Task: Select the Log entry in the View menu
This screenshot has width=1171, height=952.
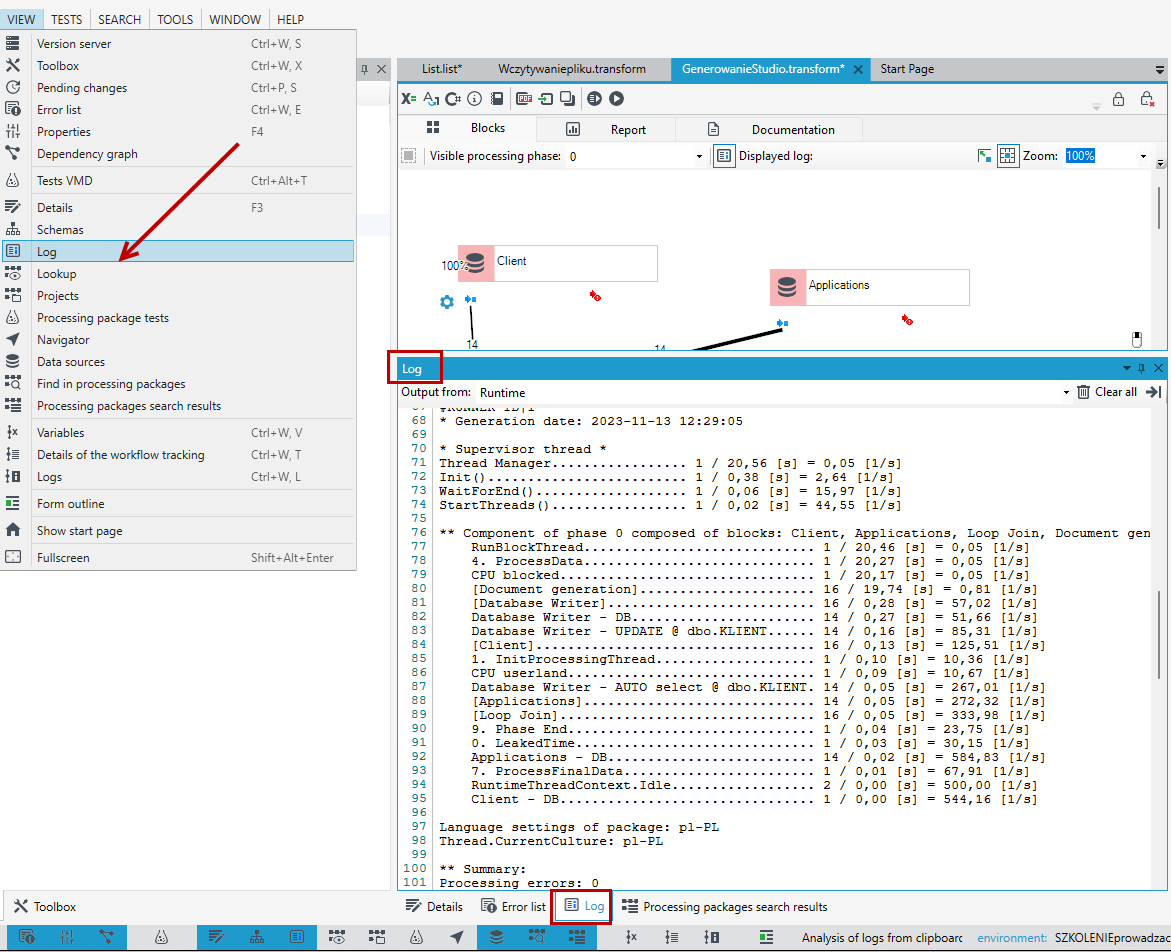Action: 178,252
